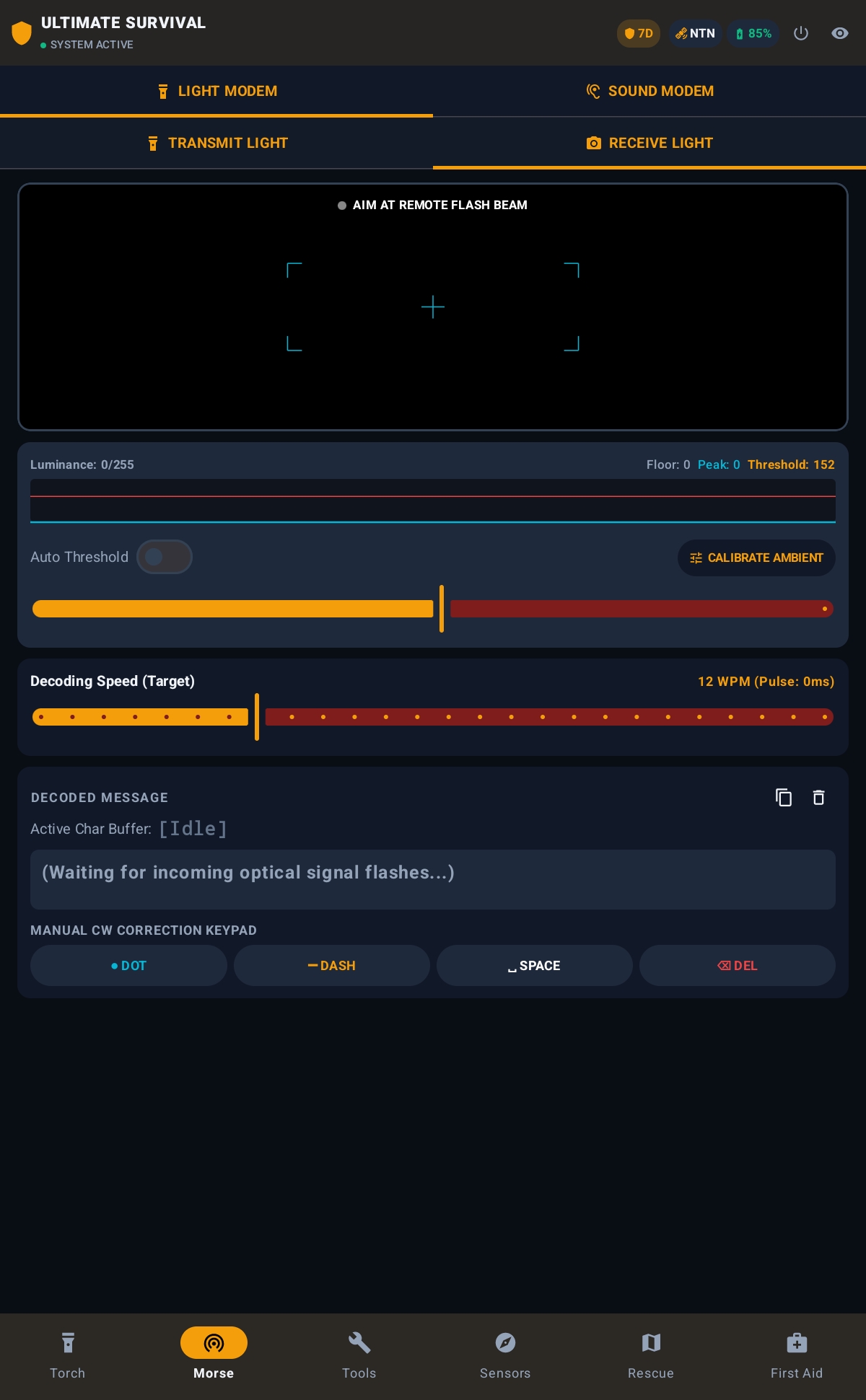The width and height of the screenshot is (866, 1400).
Task: Click the 'ULTIMATE SURVIVAL' title
Action: click(123, 22)
